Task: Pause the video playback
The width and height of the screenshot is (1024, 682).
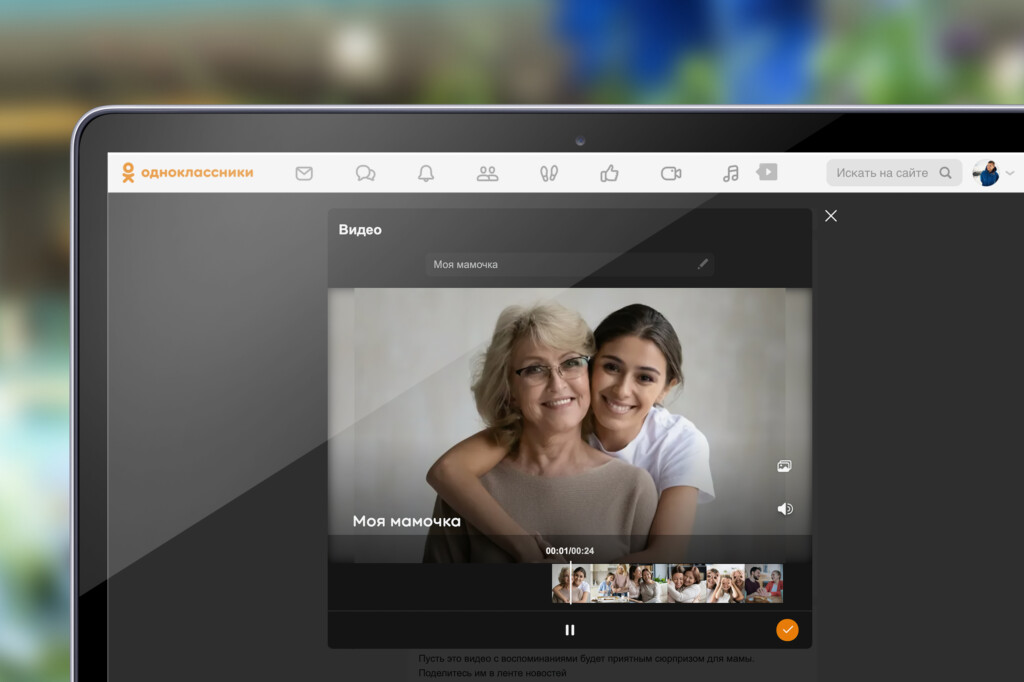Action: pyautogui.click(x=569, y=630)
